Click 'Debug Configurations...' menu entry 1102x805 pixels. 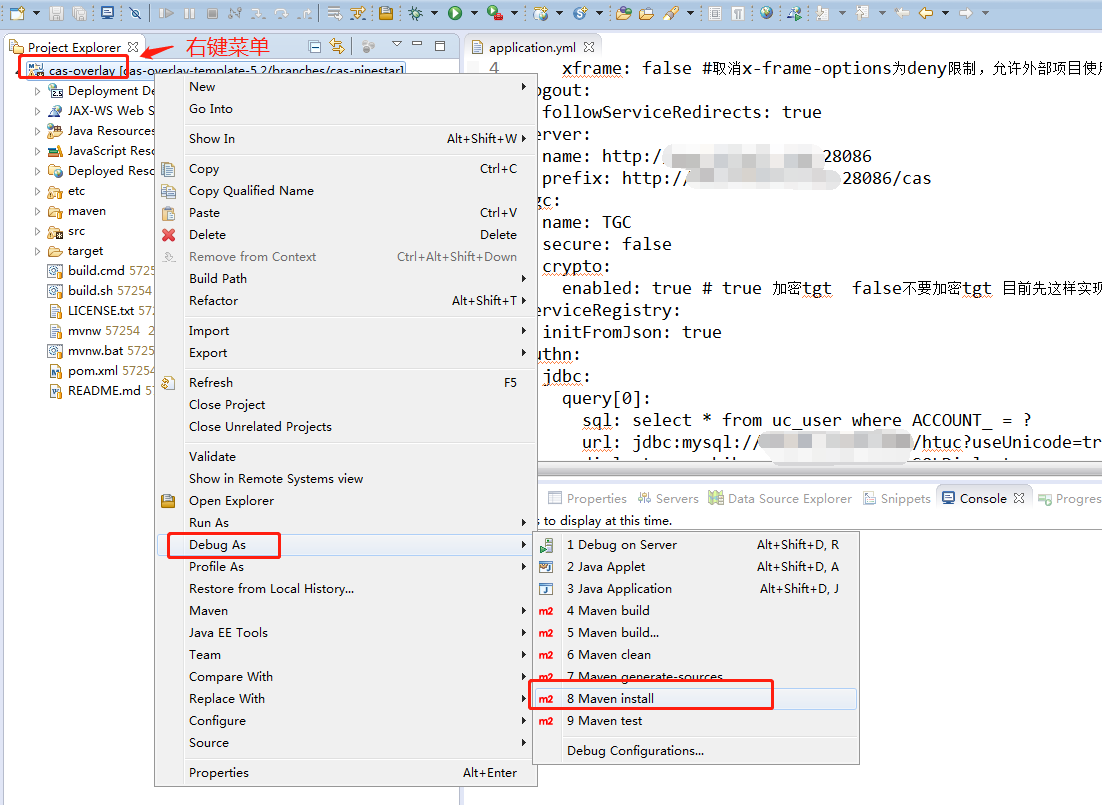pyautogui.click(x=635, y=750)
